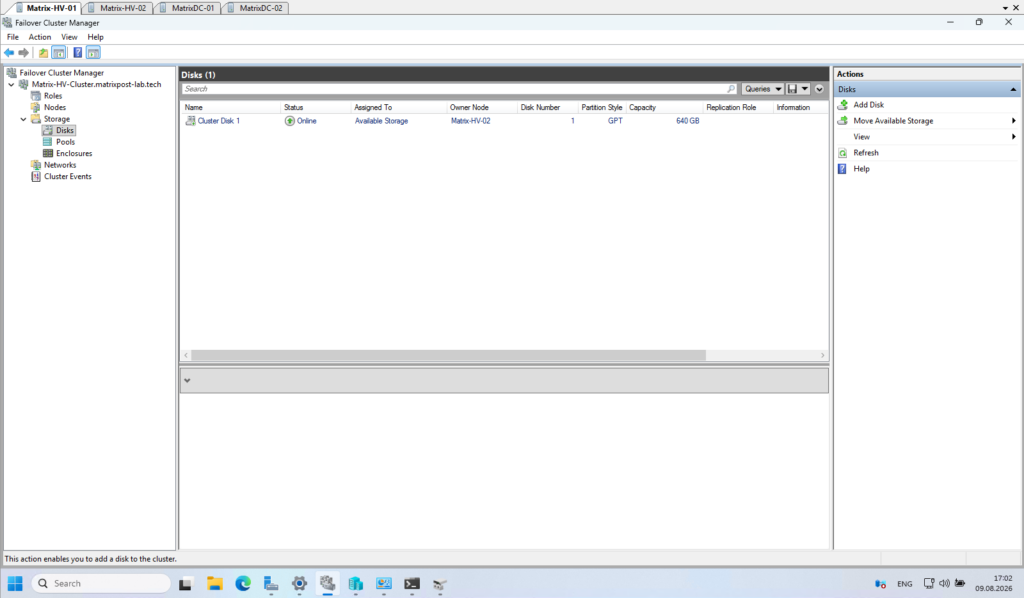
Task: Select Cluster Events in the tree
Action: pyautogui.click(x=67, y=176)
